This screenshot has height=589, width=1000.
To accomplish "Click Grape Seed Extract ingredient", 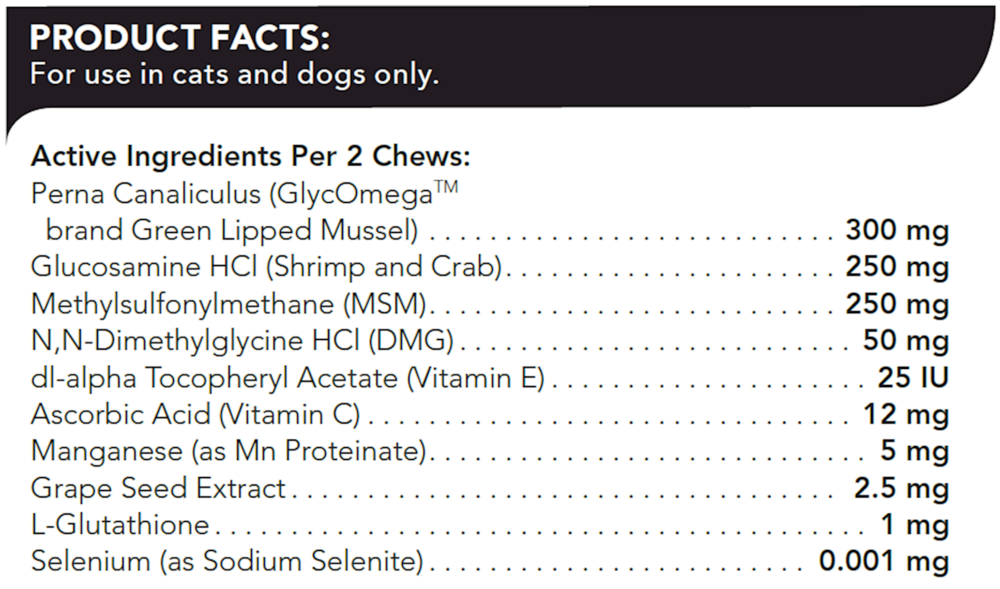I will (158, 488).
